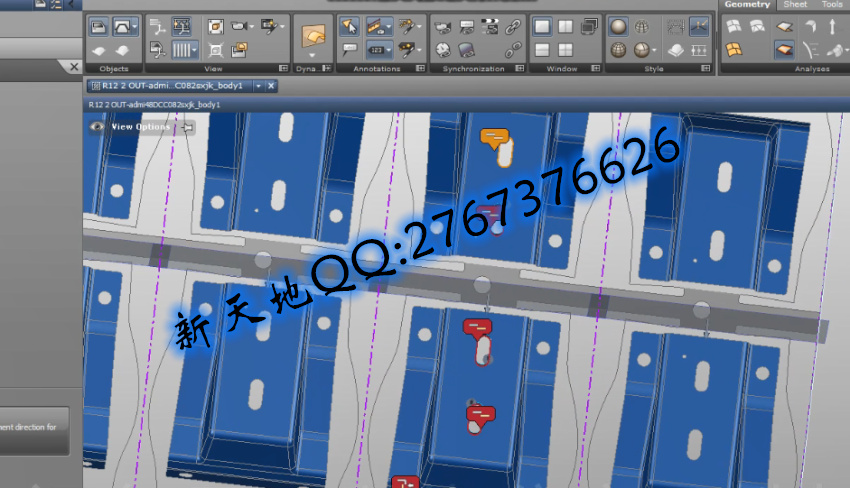Pin the View Options bar
850x488 pixels.
pyautogui.click(x=187, y=127)
